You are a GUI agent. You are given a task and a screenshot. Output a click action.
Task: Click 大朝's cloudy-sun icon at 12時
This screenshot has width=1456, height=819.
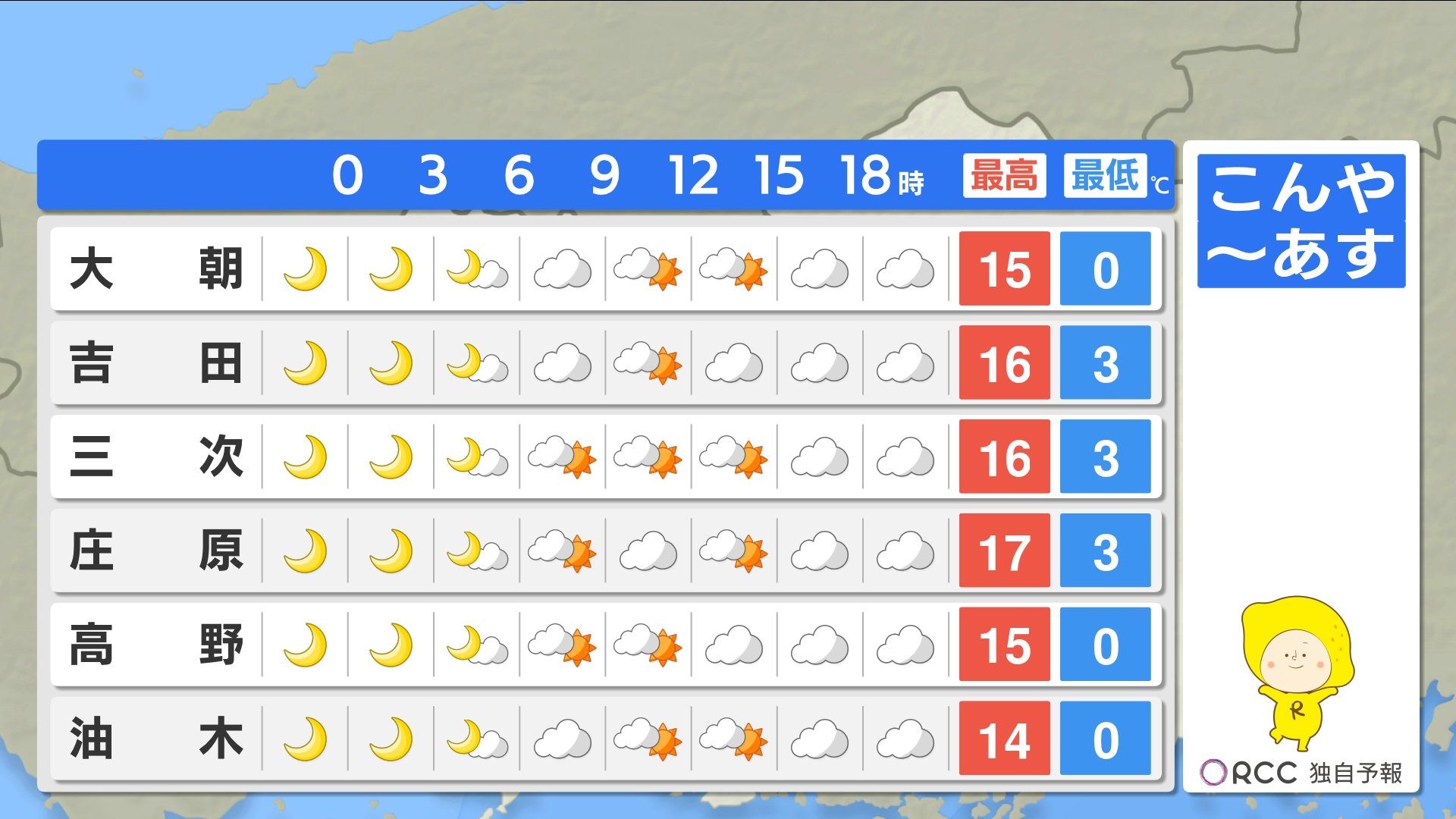click(648, 269)
